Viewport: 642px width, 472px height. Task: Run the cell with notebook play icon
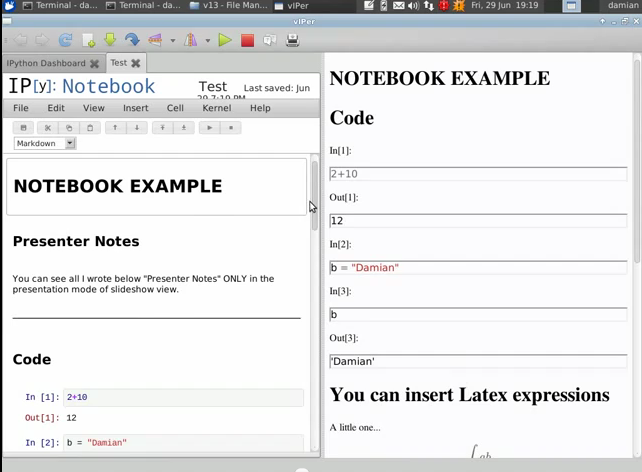209,128
